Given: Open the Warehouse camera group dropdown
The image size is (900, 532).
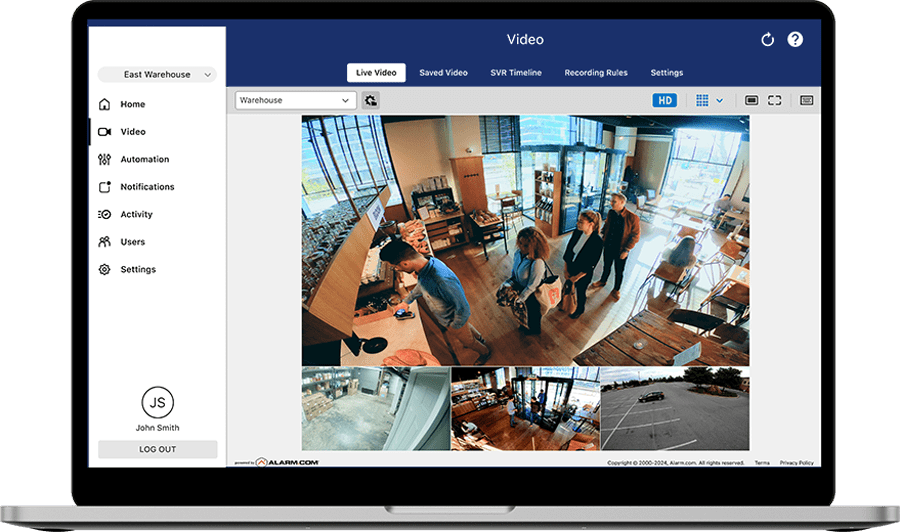Looking at the screenshot, I should (296, 100).
